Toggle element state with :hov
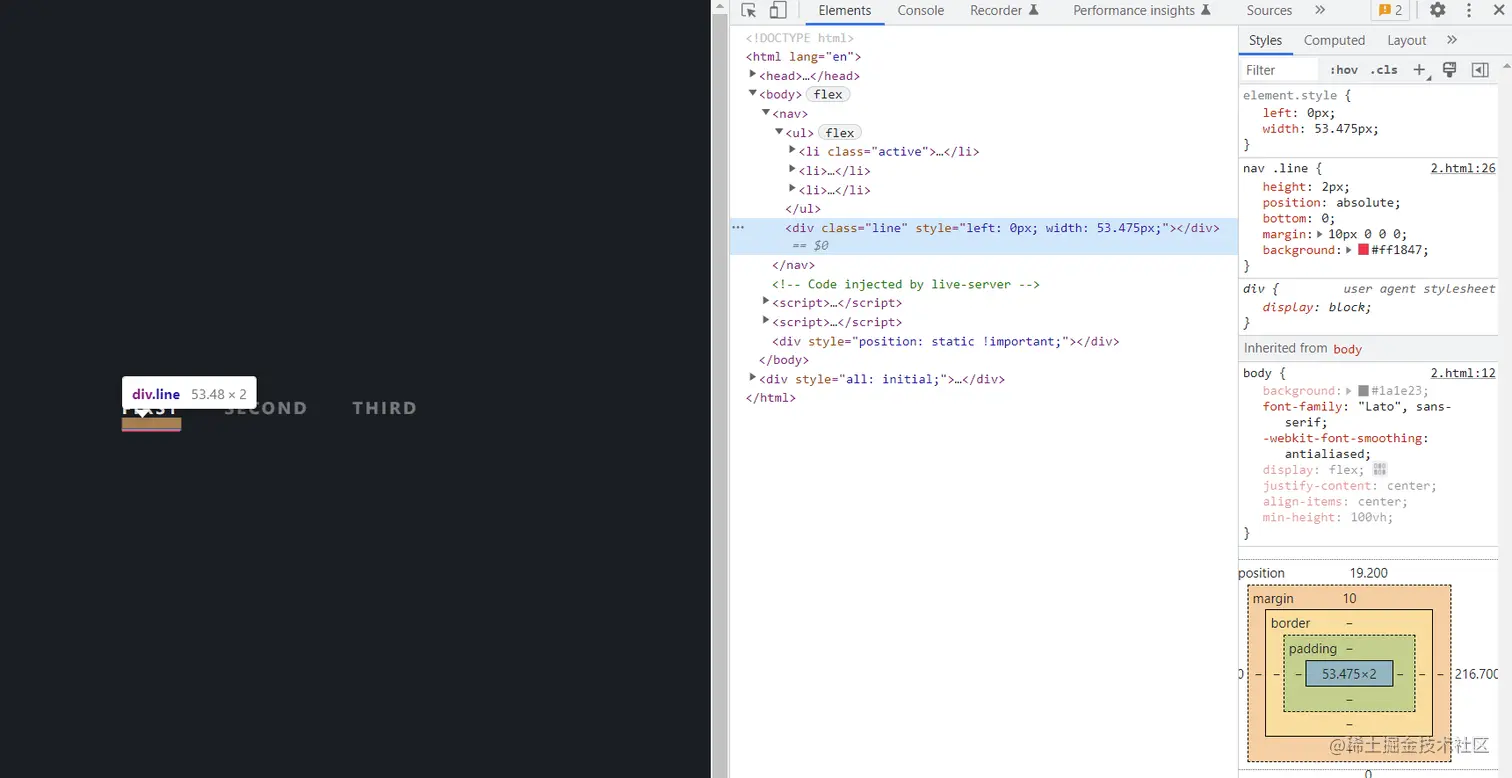This screenshot has width=1512, height=778. pos(1344,70)
